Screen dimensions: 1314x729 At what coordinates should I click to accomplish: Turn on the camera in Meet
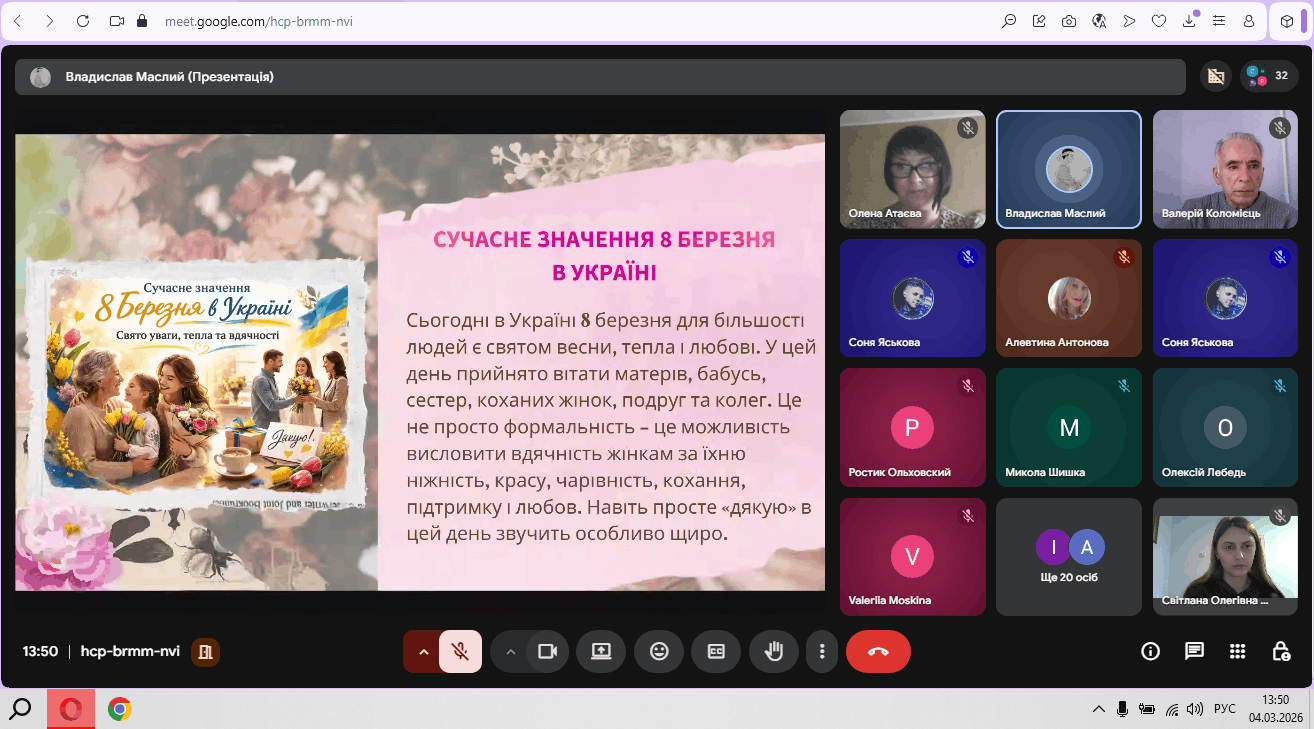coord(547,651)
